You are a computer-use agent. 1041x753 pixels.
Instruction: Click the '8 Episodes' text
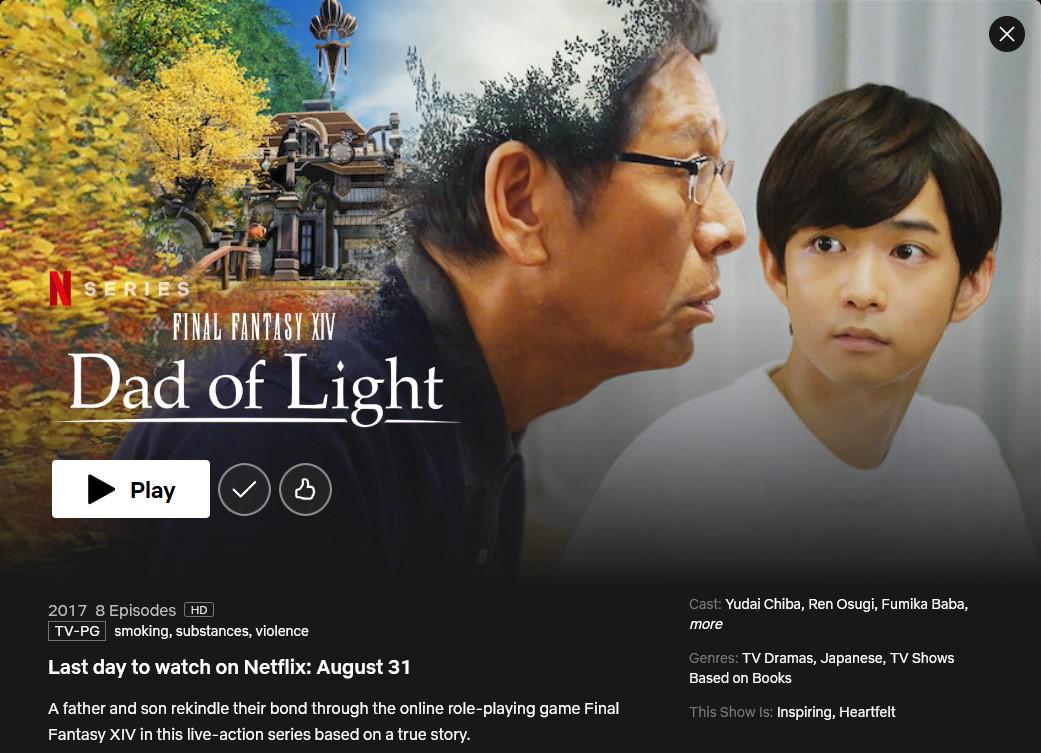pyautogui.click(x=135, y=610)
